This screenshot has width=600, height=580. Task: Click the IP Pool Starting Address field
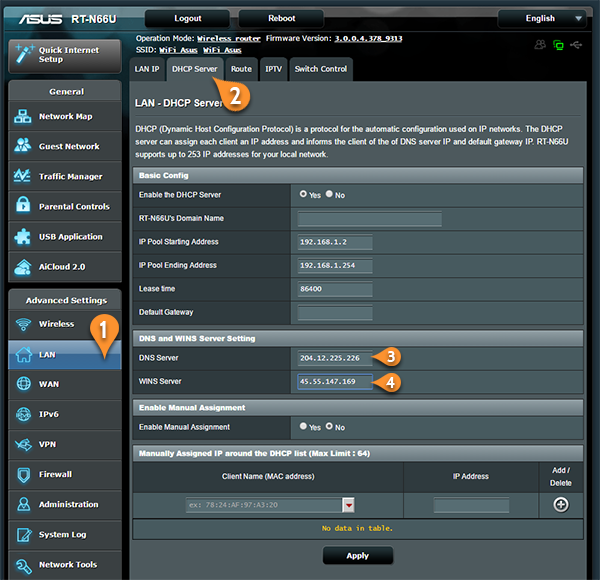coord(335,242)
